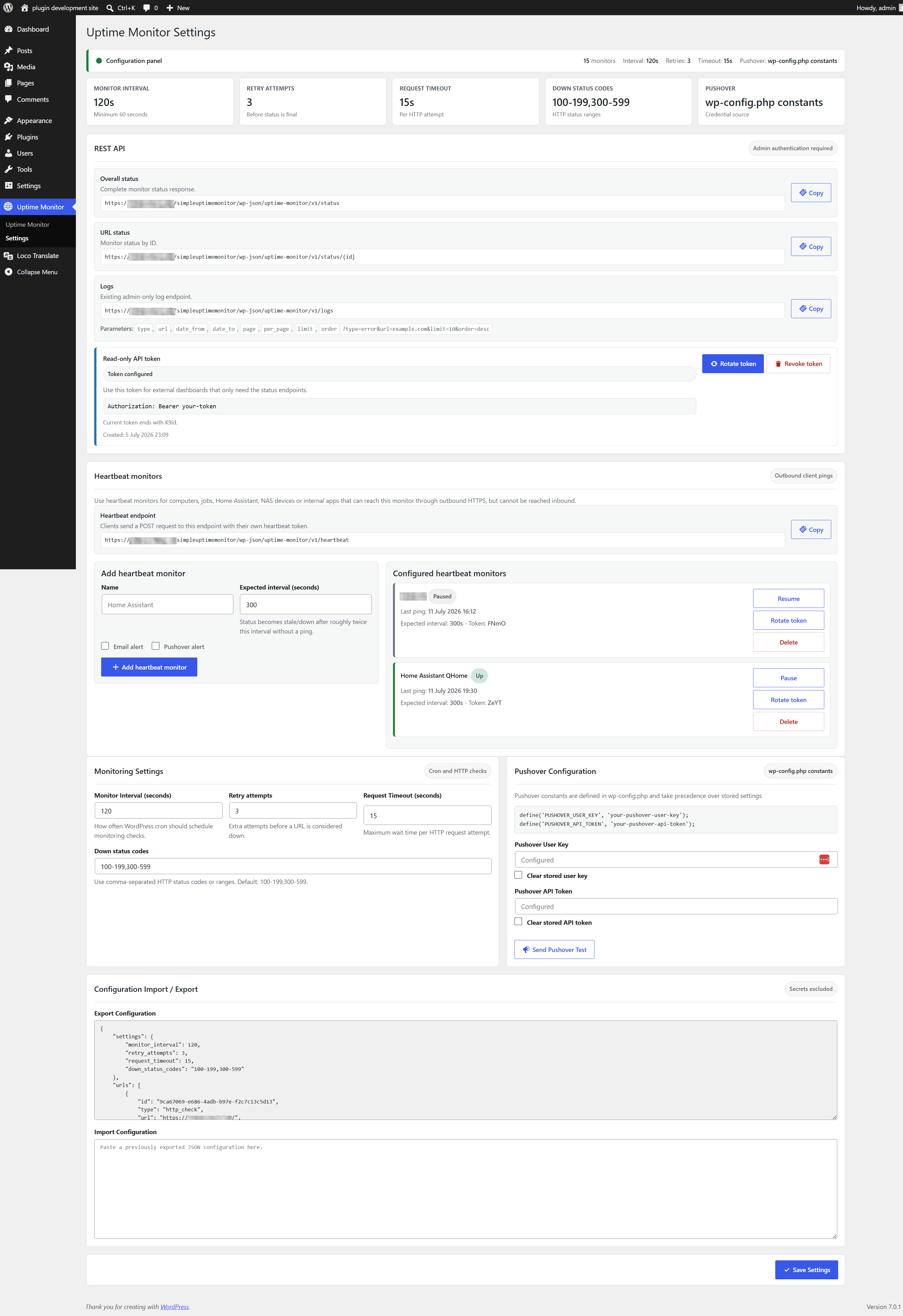
Task: Click Add heartbeat monitor button
Action: tap(149, 667)
